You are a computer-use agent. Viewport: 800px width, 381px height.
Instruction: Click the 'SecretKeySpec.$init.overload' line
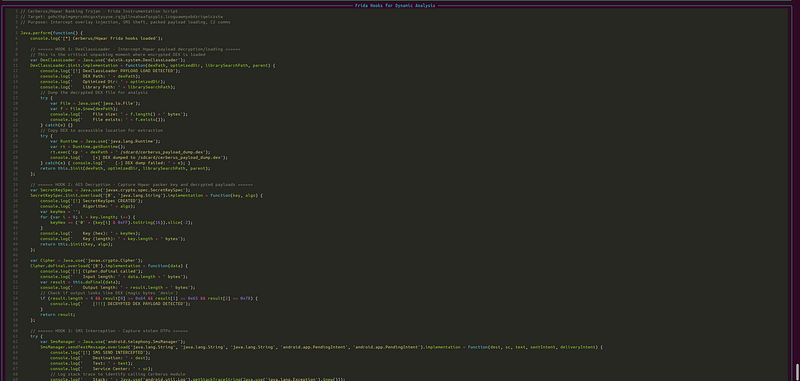click(146, 195)
